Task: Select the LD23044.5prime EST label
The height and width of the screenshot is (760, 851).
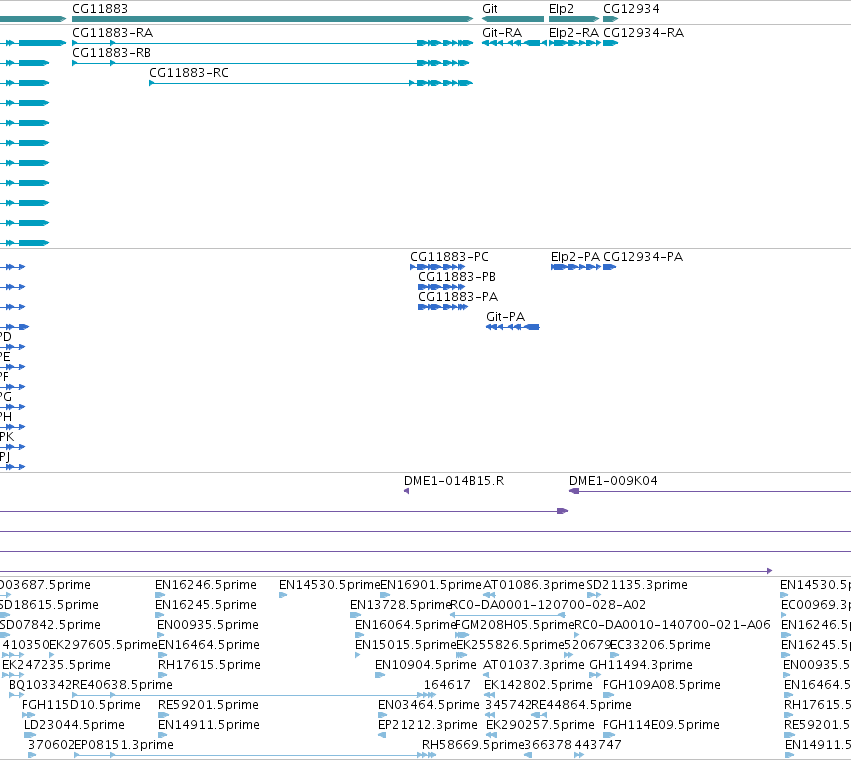Action: [74, 725]
